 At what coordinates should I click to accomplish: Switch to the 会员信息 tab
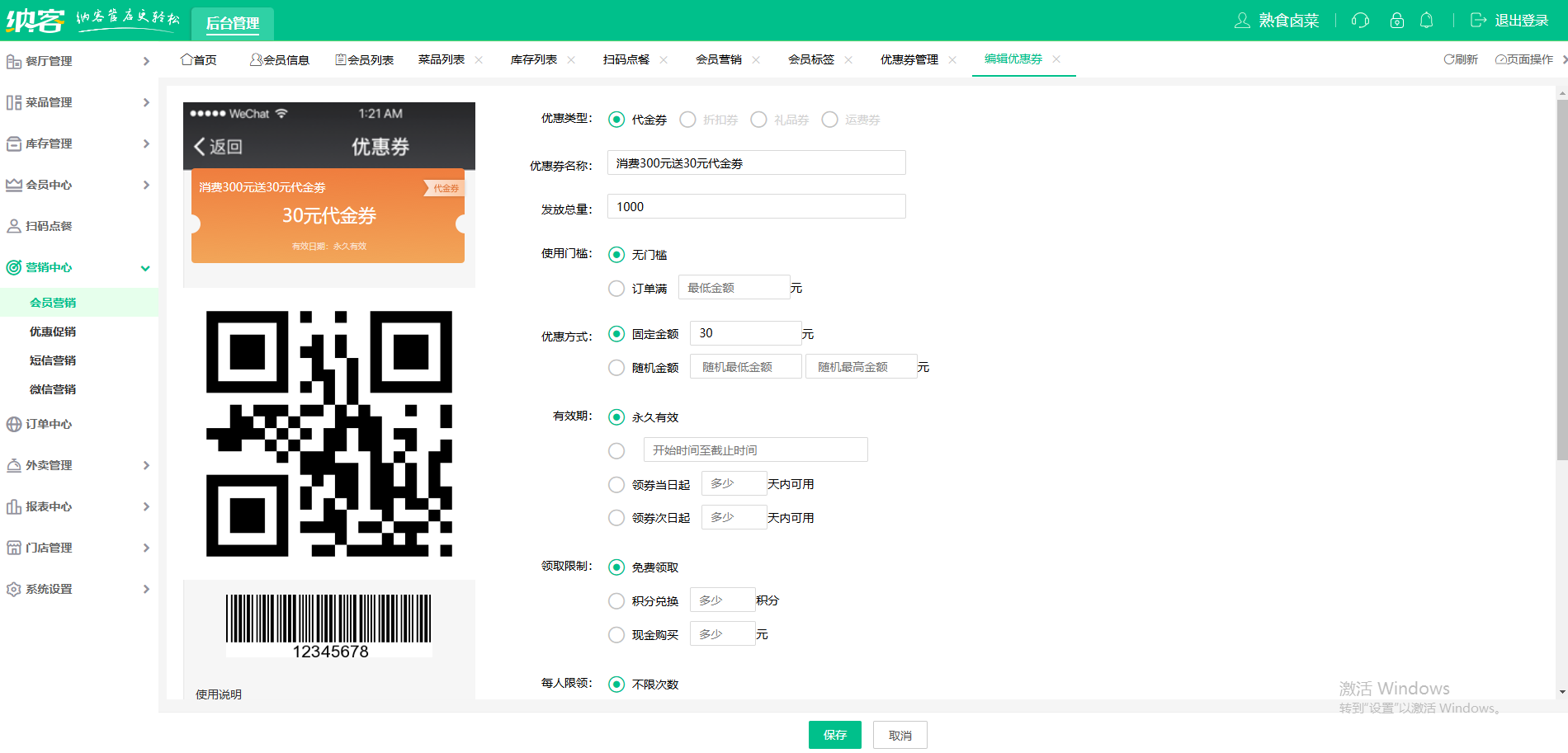tap(280, 59)
